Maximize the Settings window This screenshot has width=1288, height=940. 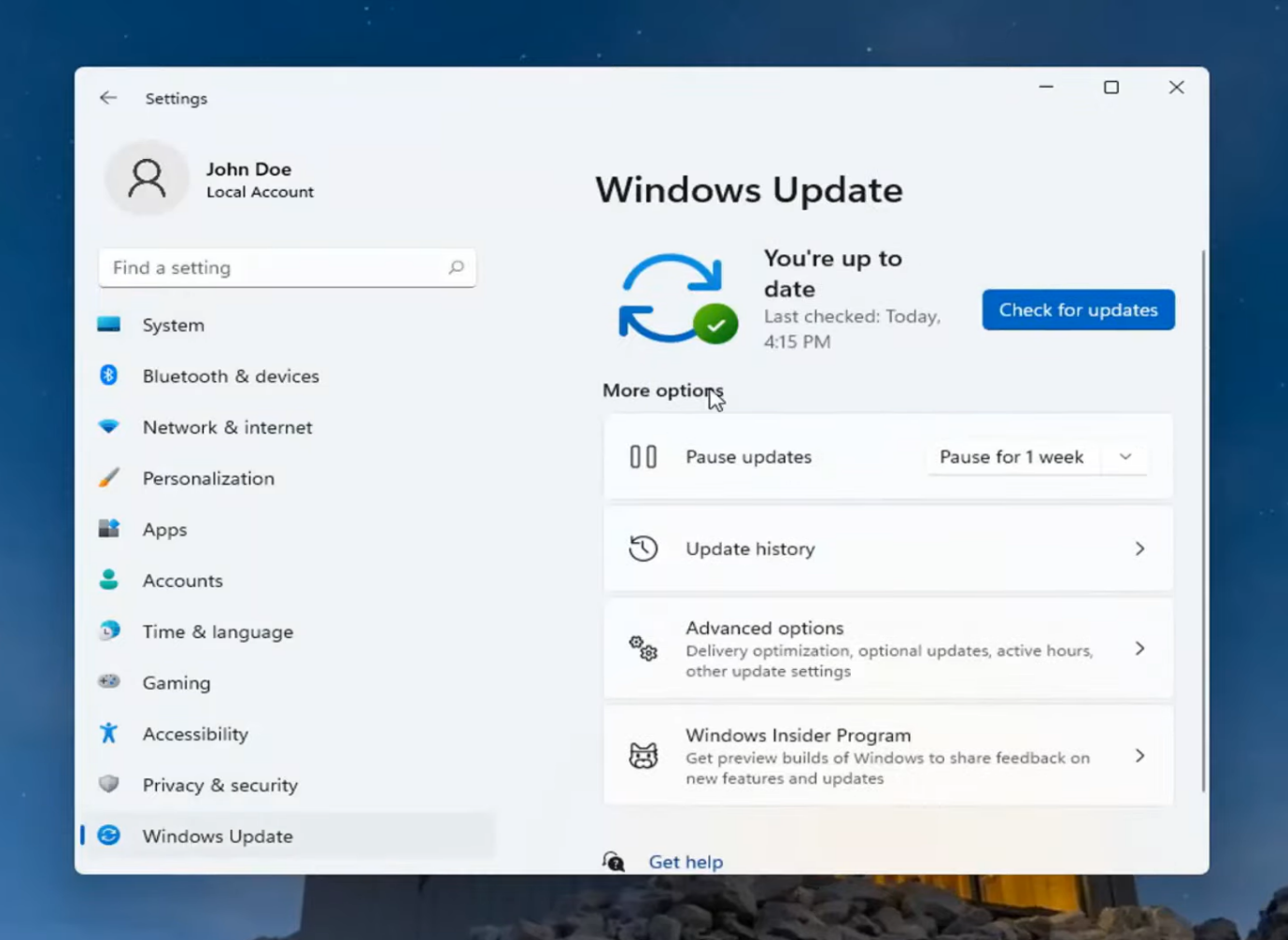1111,87
